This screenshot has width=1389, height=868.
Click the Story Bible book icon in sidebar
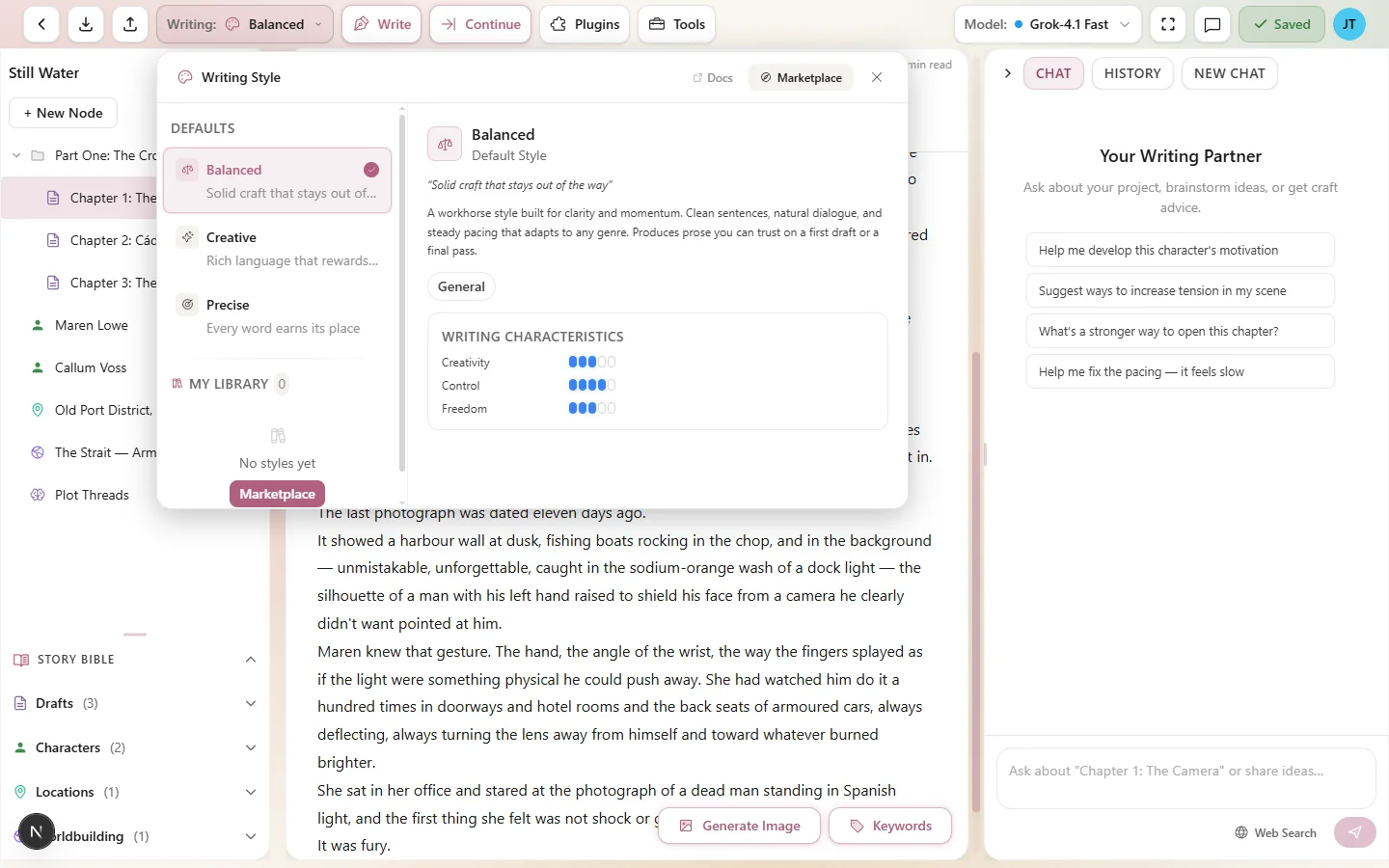click(x=20, y=660)
